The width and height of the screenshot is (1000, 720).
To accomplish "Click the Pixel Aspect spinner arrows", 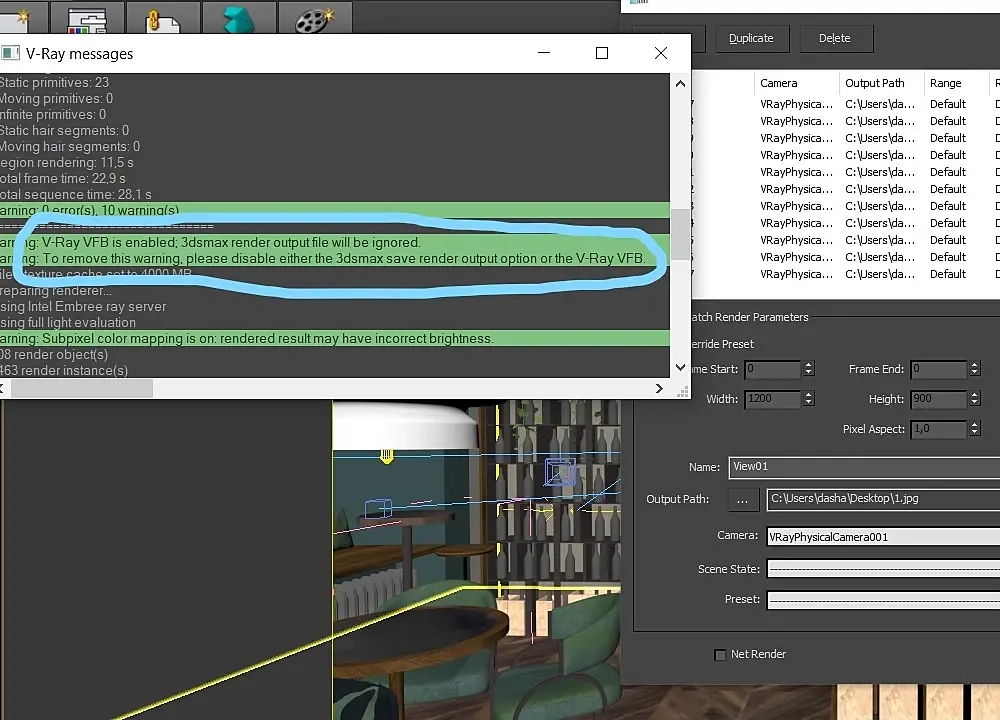I will (974, 429).
